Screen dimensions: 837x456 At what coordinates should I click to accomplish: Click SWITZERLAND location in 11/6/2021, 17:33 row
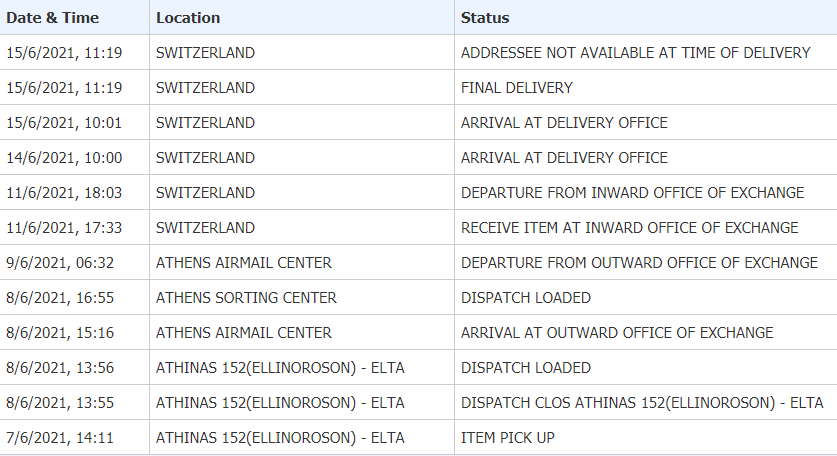(x=205, y=228)
